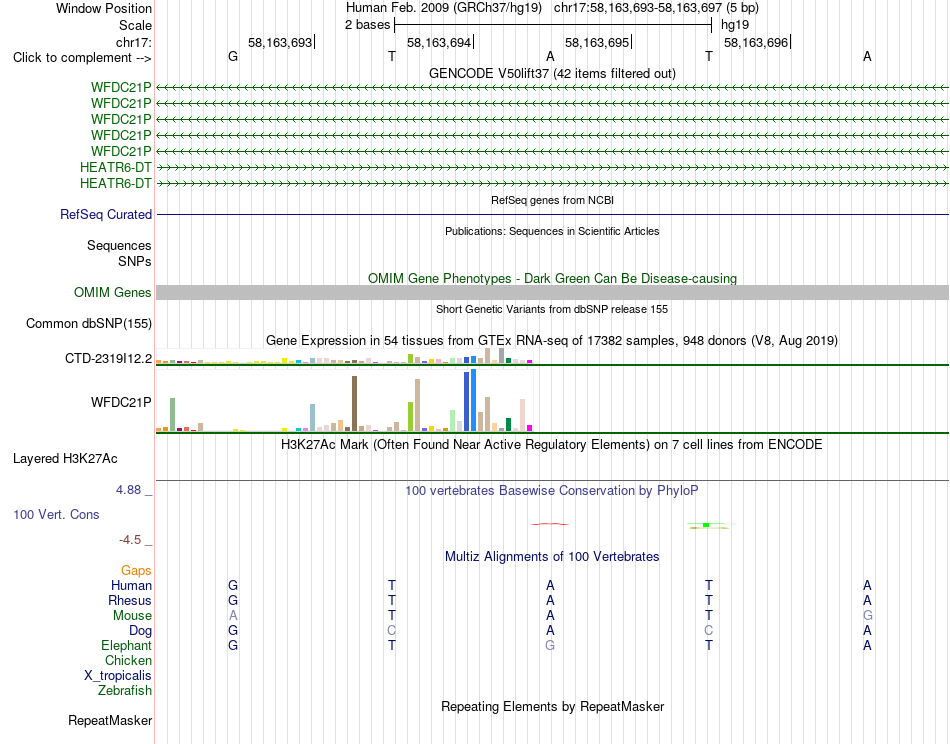Click the red PhyloP conservation mark

tap(550, 524)
